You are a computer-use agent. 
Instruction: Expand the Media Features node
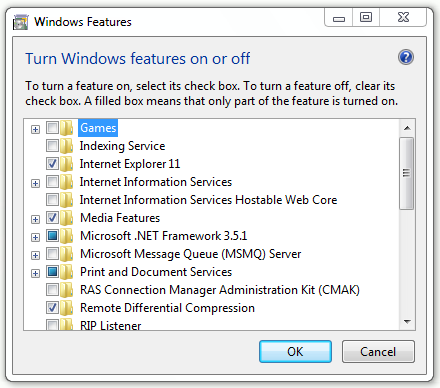[35, 219]
